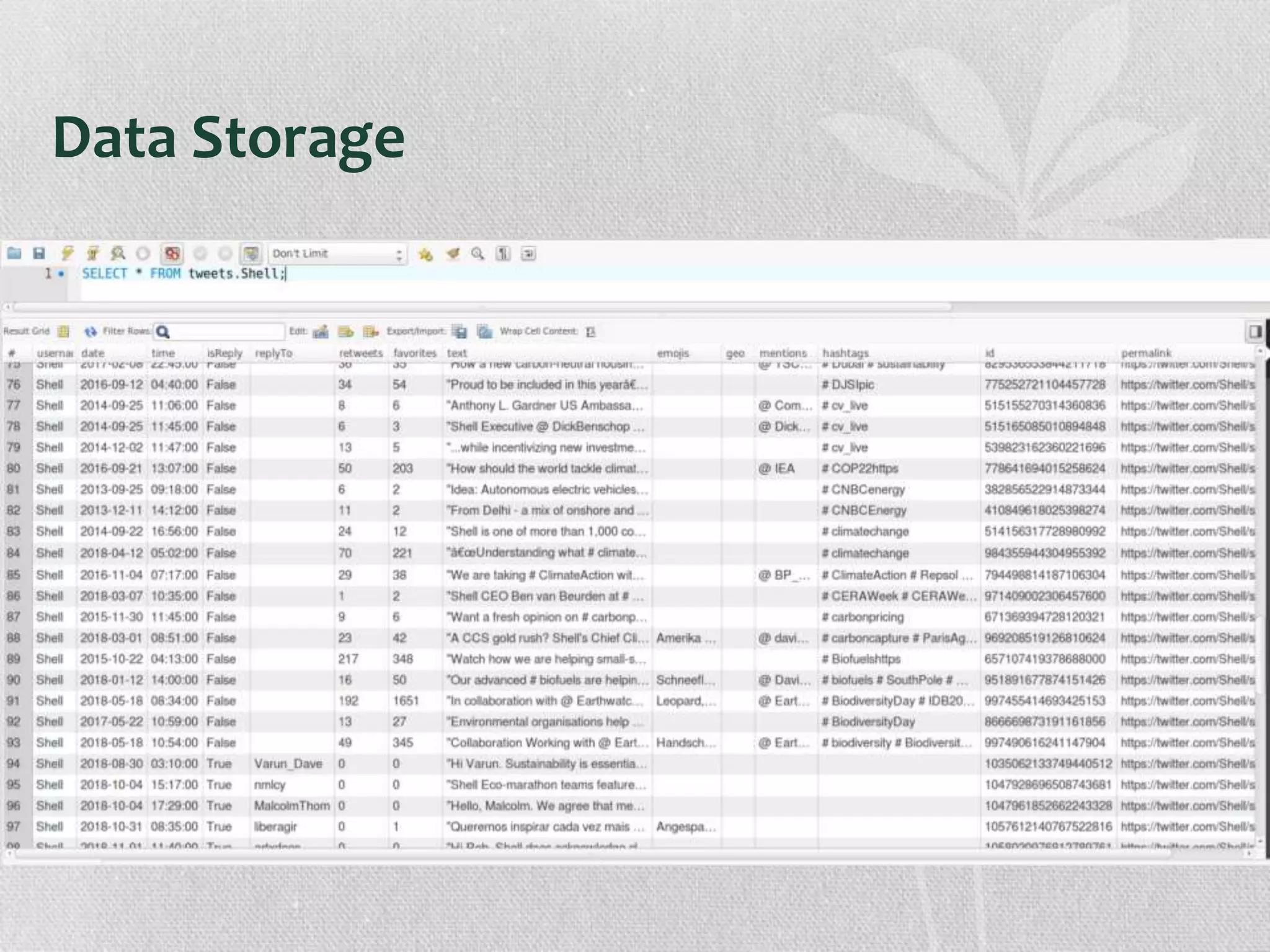Sort by the isReply column header
1270x952 pixels.
[224, 353]
